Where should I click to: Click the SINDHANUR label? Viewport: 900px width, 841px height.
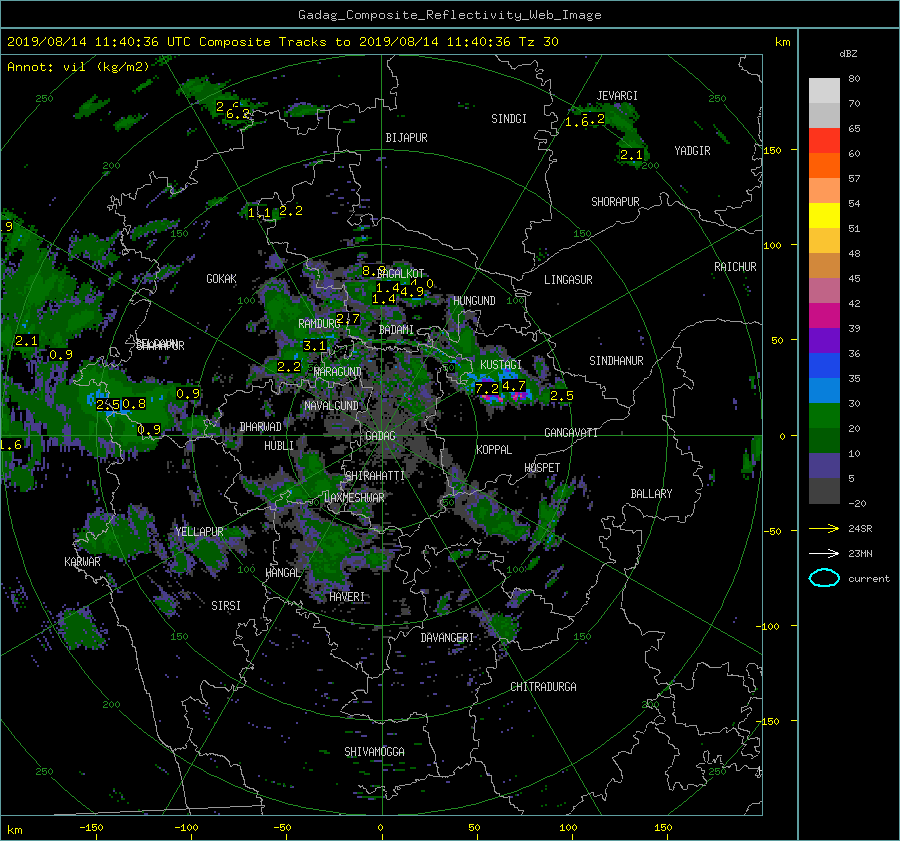coord(616,361)
